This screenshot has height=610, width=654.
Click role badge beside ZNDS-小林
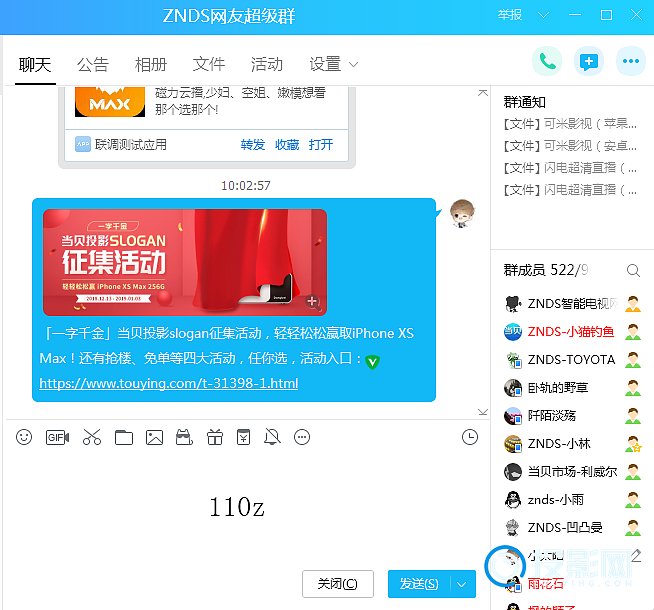(x=633, y=444)
